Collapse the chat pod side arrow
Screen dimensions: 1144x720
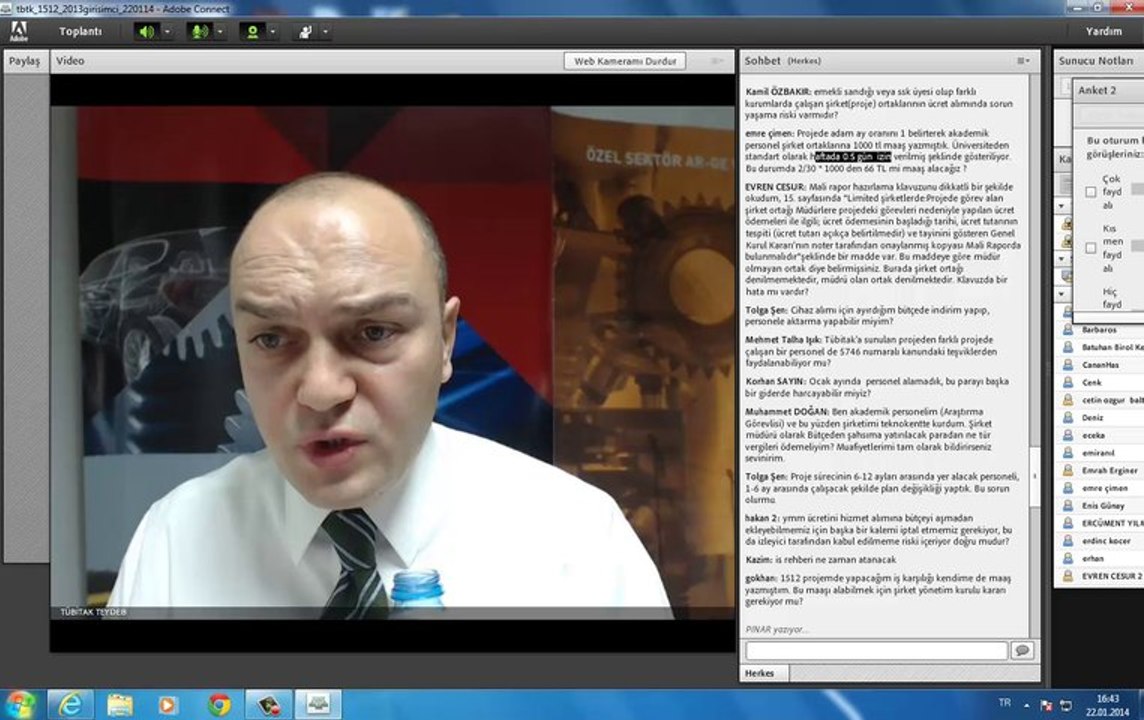click(1035, 476)
